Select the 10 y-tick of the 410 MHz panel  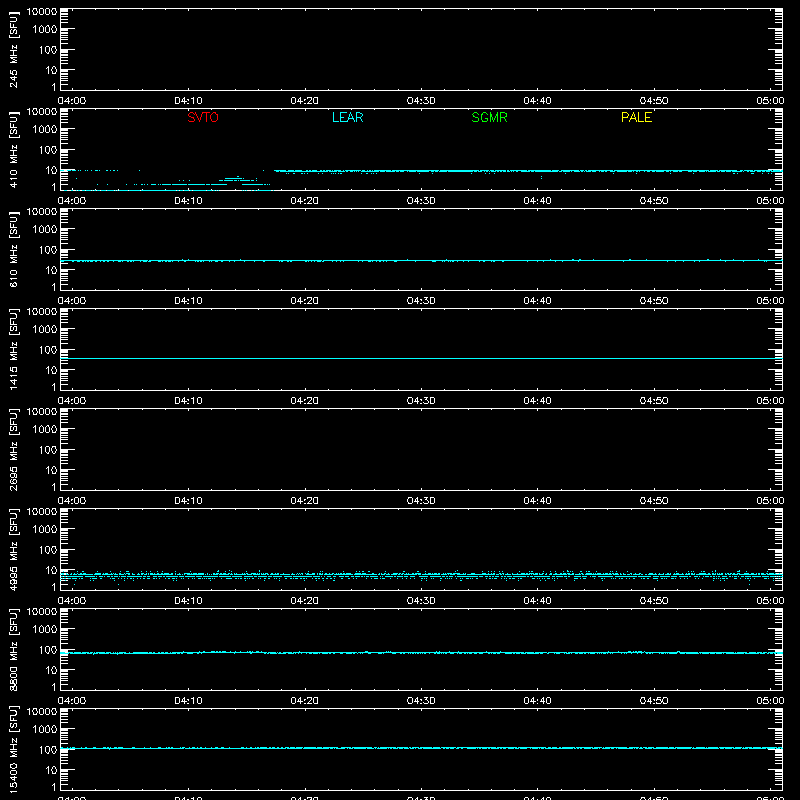(x=51, y=170)
